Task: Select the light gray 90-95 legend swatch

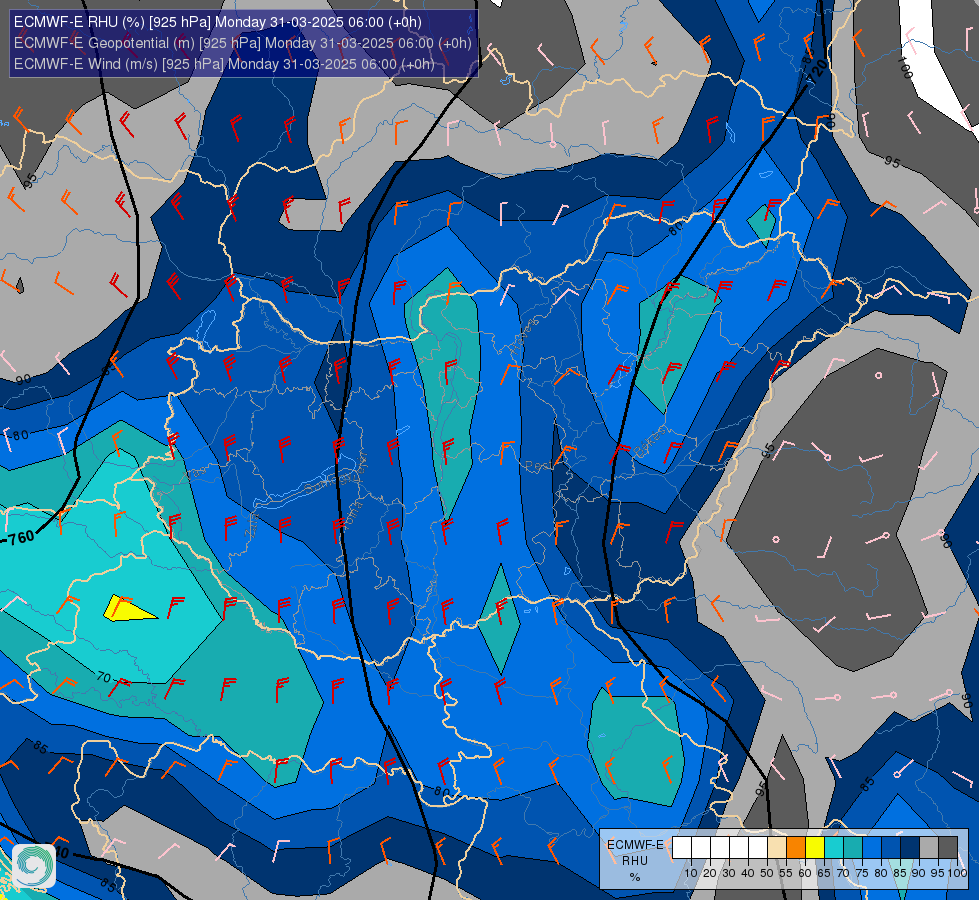Action: point(930,847)
